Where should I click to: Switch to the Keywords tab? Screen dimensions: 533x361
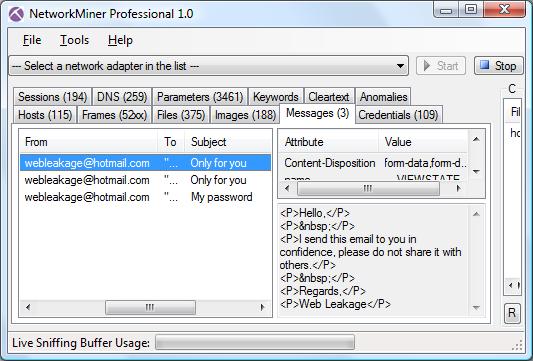coord(276,97)
